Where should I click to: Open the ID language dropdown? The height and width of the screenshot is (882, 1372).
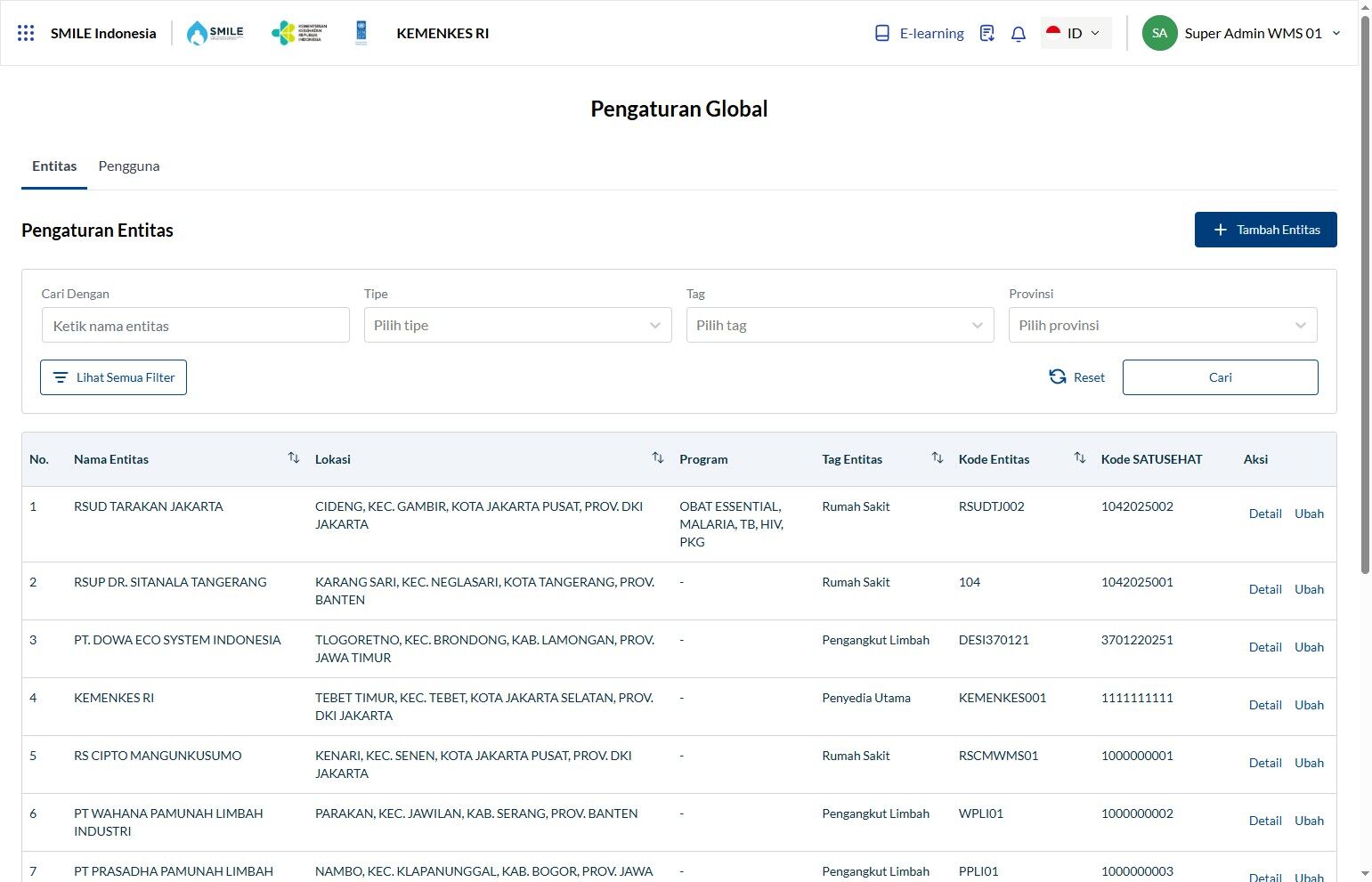[x=1076, y=33]
